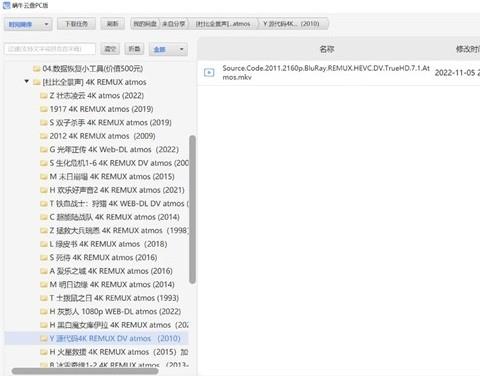Click folder icon of '1917 4K REMUX atmos'
The width and height of the screenshot is (480, 376).
(44, 109)
